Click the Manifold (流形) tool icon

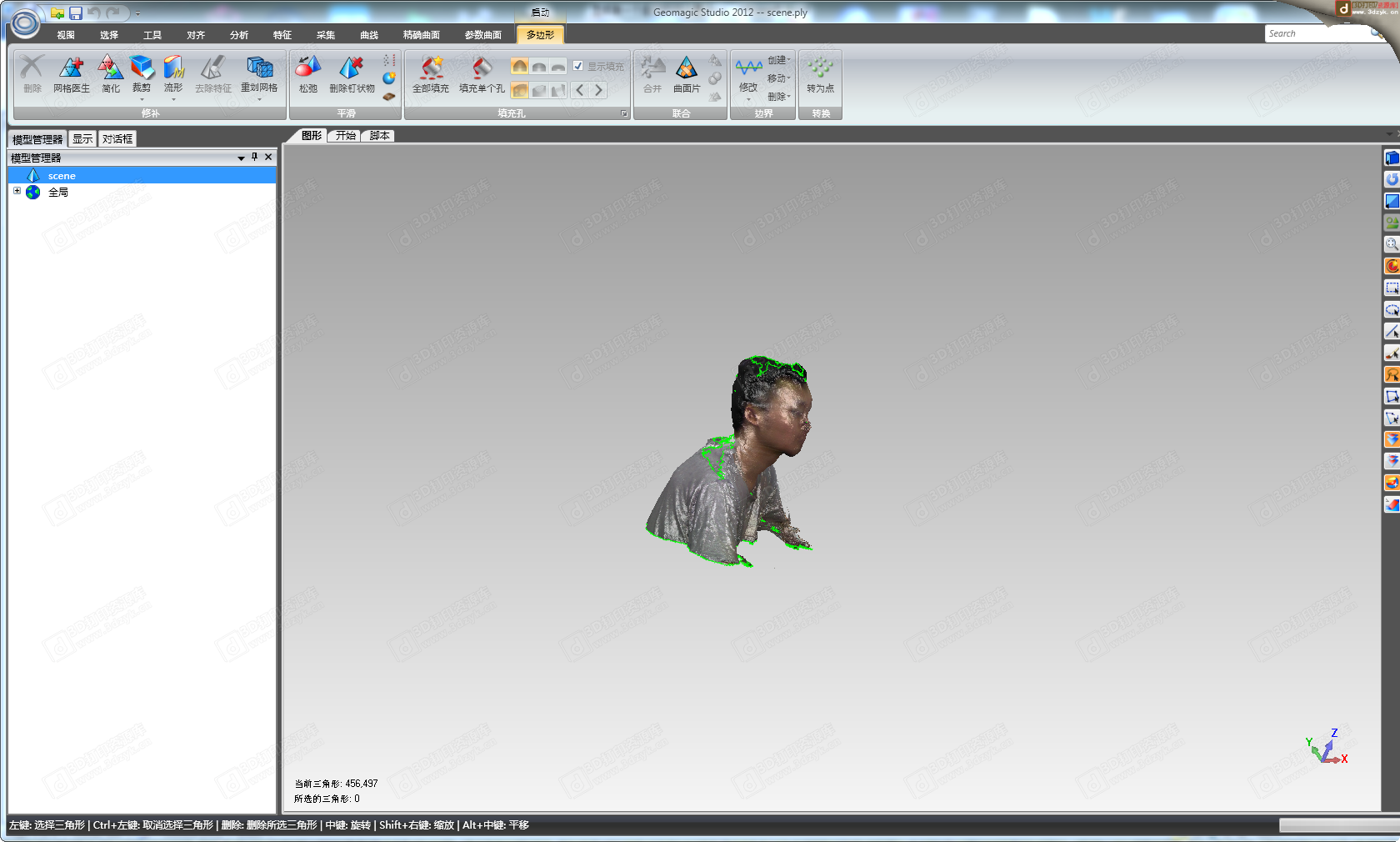(173, 68)
